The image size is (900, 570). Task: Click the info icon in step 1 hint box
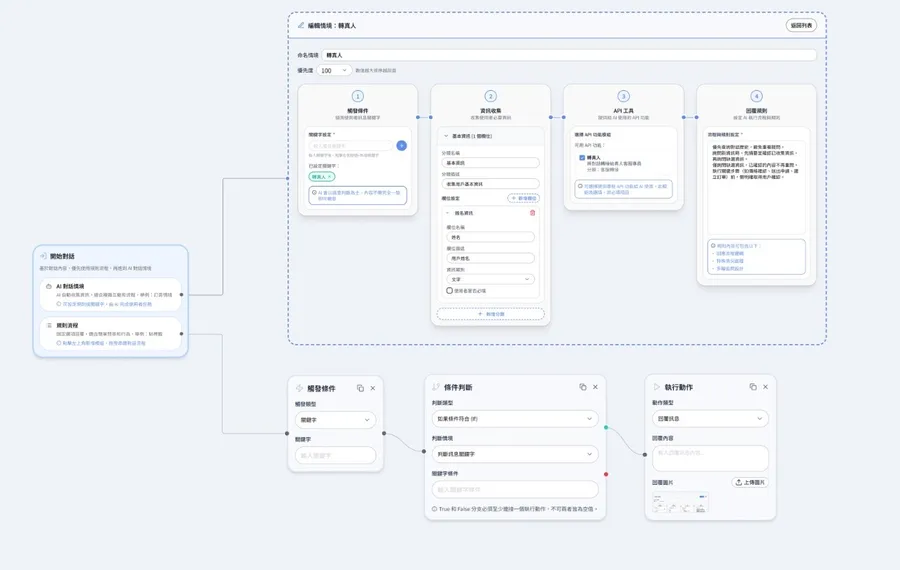(314, 193)
